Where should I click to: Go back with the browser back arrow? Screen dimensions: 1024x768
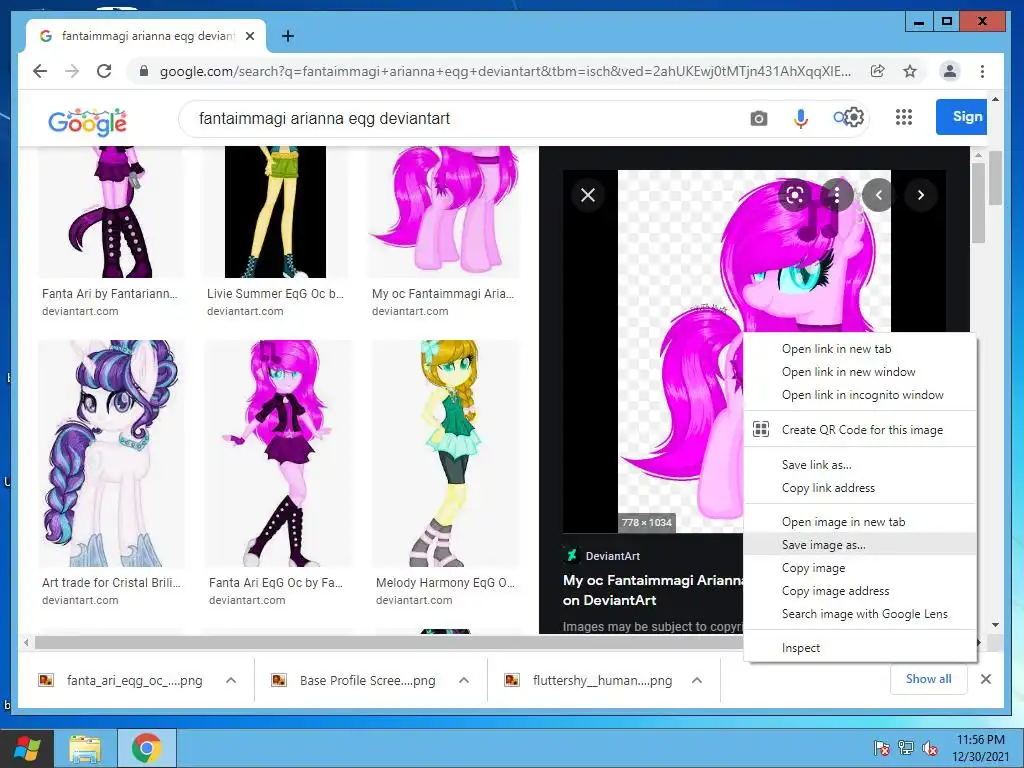(x=40, y=71)
